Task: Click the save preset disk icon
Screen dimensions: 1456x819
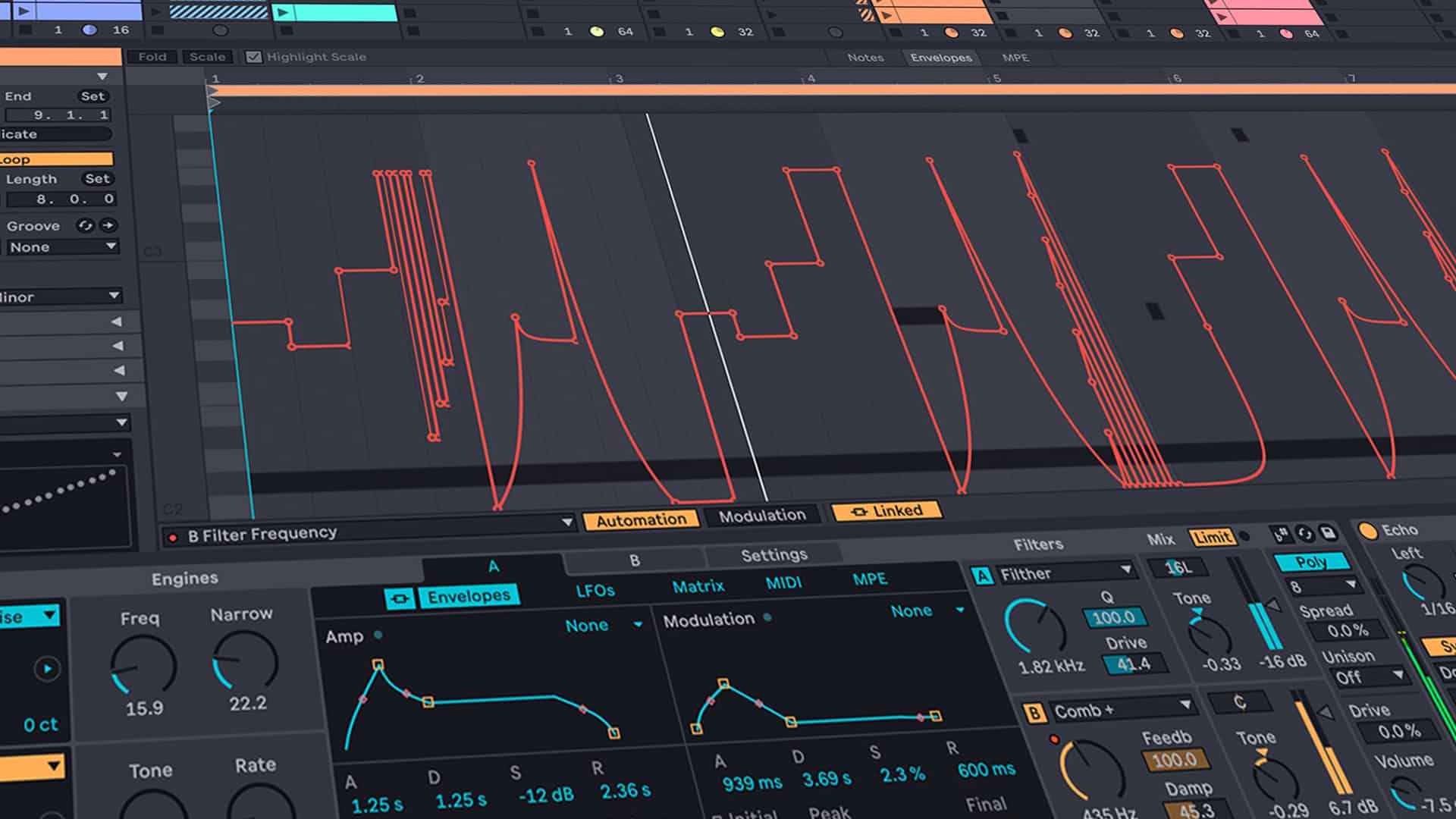Action: pyautogui.click(x=1328, y=533)
